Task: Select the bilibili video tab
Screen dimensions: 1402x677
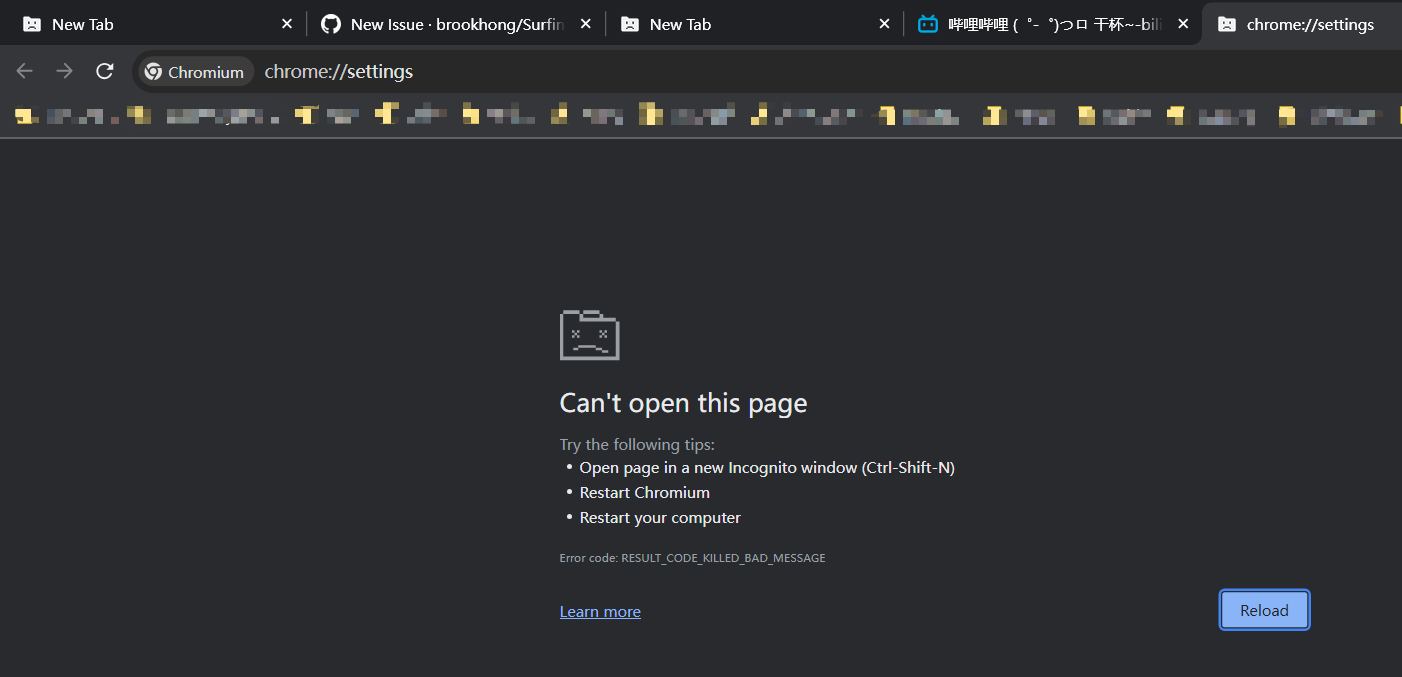Action: [1040, 23]
